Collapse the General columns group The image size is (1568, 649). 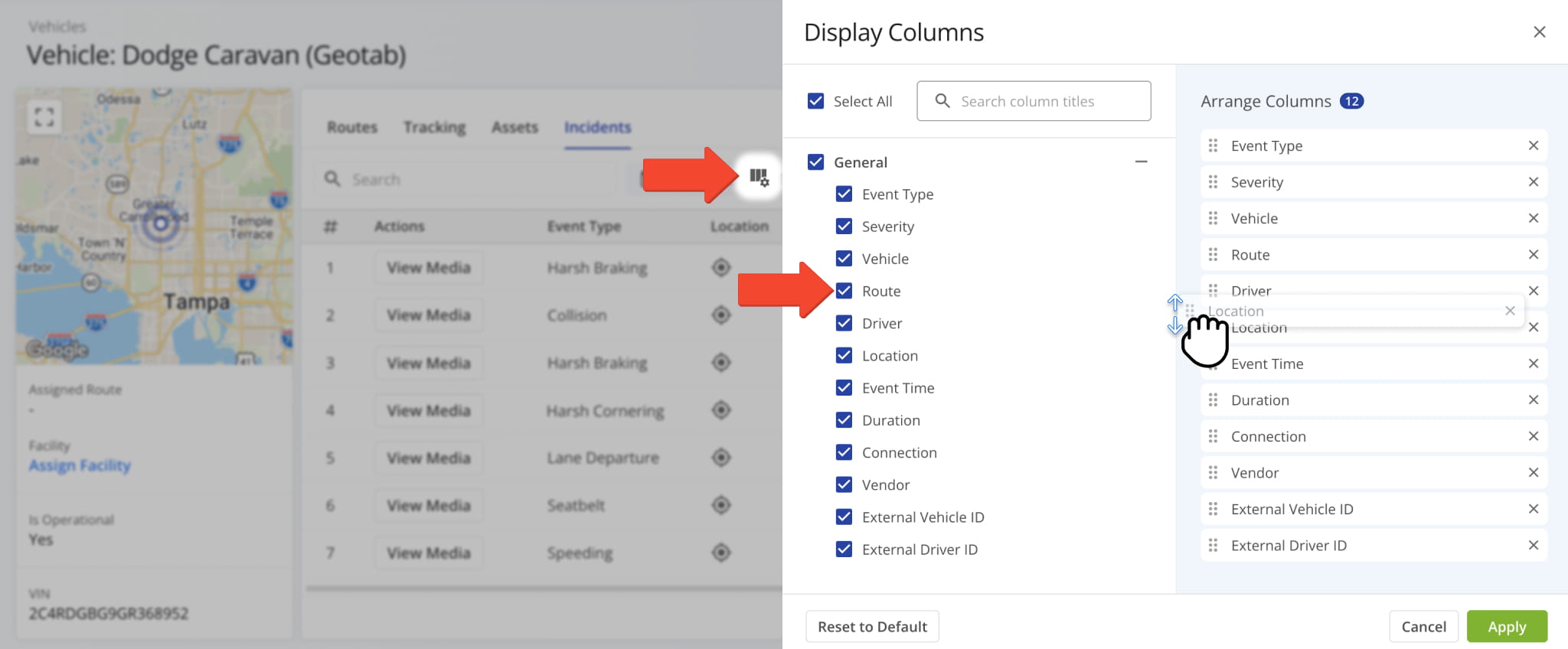1141,161
